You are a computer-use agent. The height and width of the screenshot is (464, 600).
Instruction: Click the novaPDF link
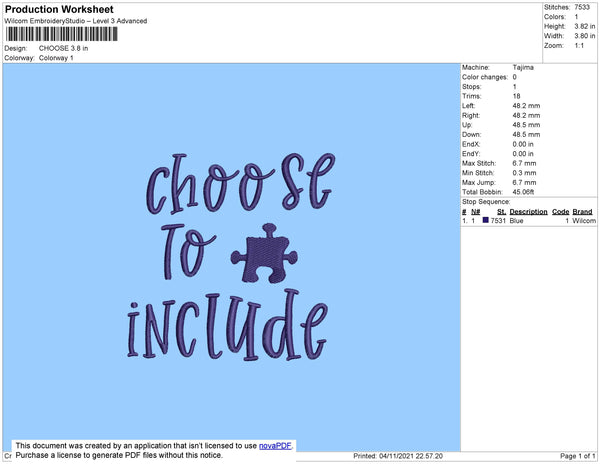[275, 446]
